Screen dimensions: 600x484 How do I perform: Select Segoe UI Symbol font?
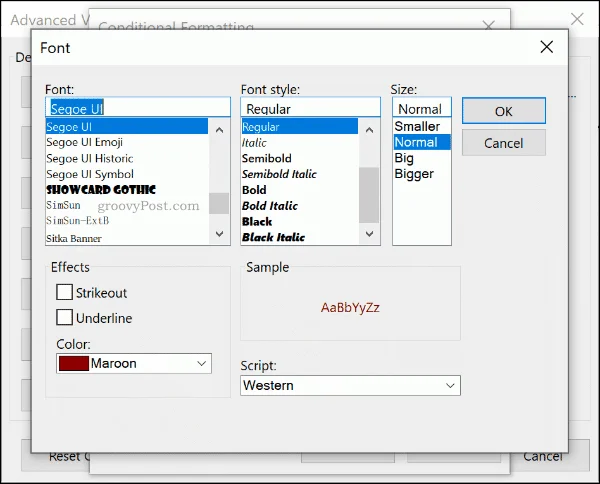coord(127,174)
